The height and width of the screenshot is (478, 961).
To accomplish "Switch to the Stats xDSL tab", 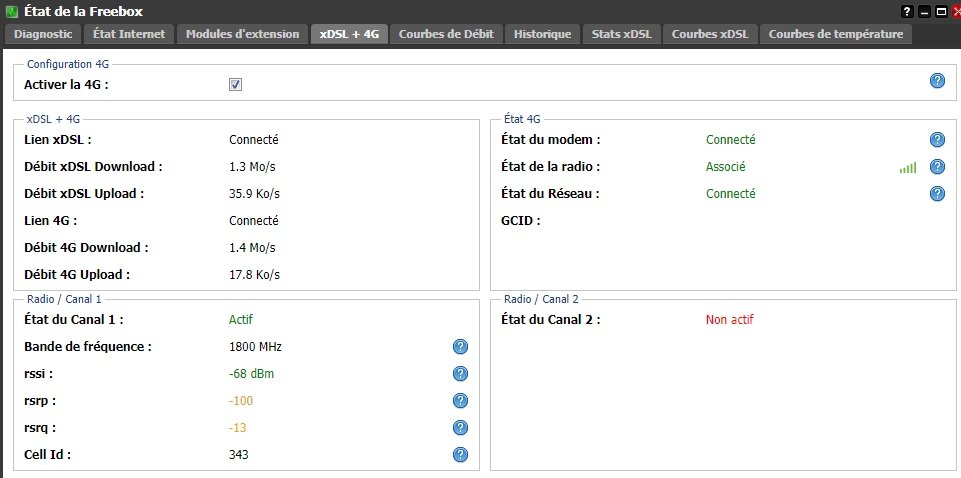I will 621,34.
